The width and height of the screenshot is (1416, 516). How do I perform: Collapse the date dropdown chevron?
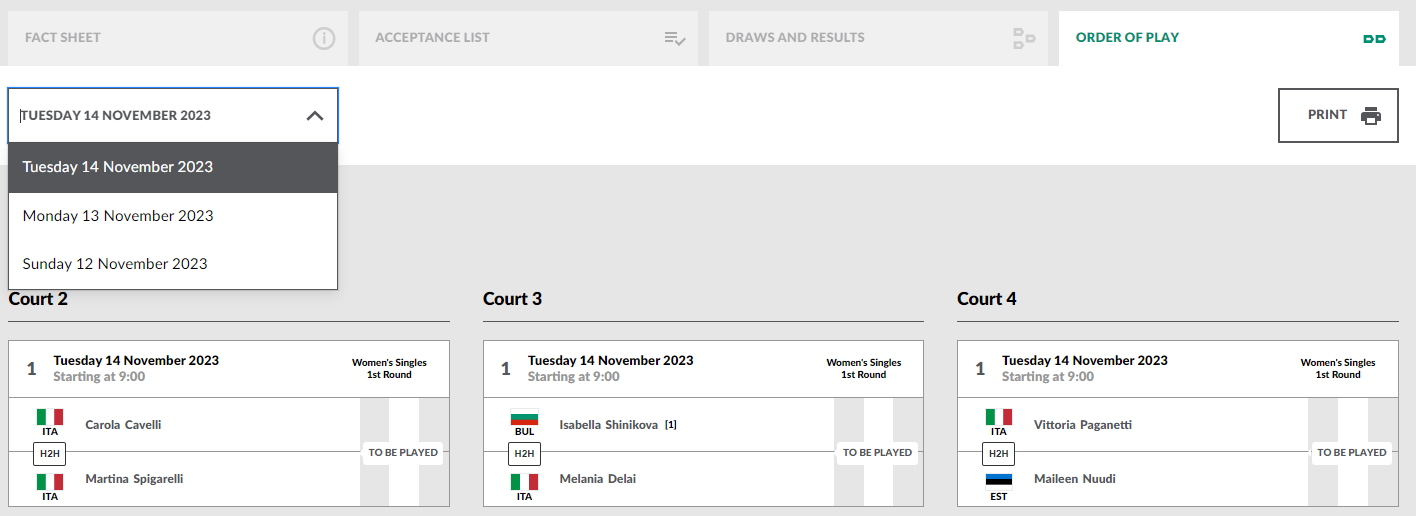coord(315,115)
